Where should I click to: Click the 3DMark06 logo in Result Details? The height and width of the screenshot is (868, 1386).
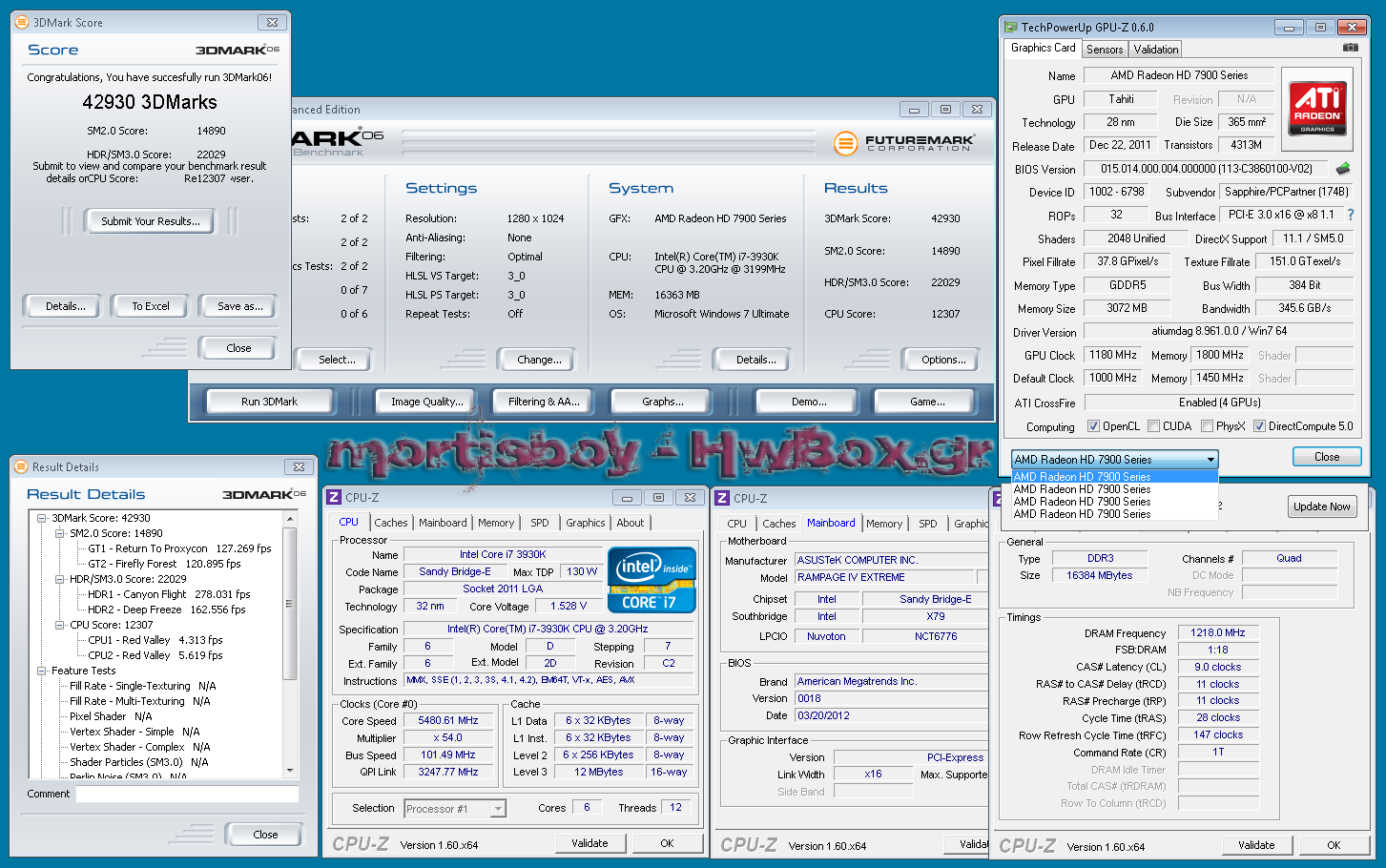pos(264,494)
